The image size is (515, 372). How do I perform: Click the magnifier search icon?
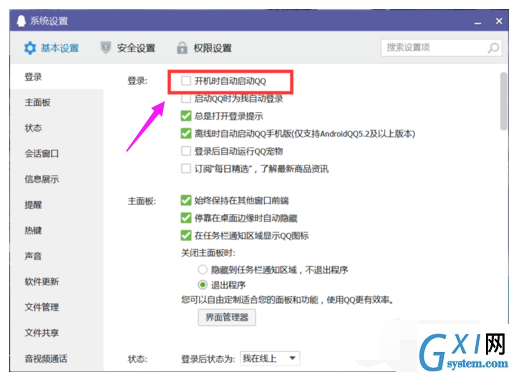[x=493, y=48]
